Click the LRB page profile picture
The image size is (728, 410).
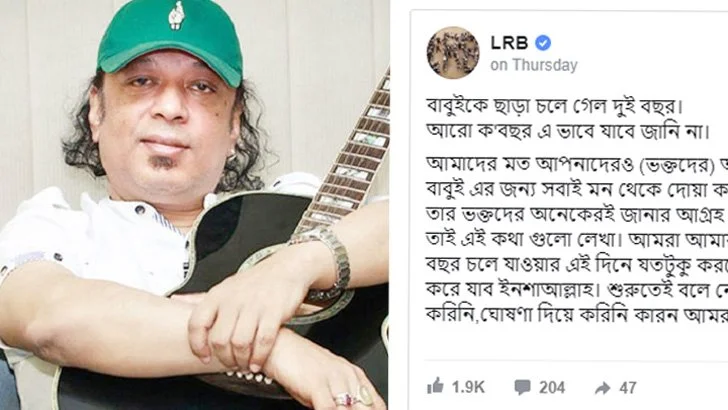453,52
